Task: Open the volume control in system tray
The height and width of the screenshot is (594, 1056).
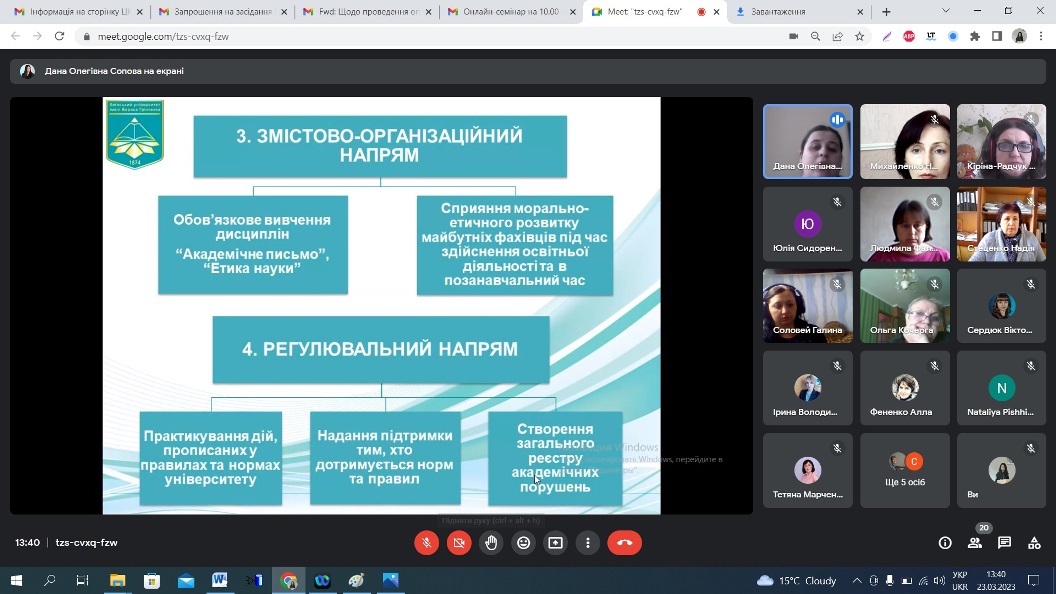Action: pyautogui.click(x=939, y=581)
